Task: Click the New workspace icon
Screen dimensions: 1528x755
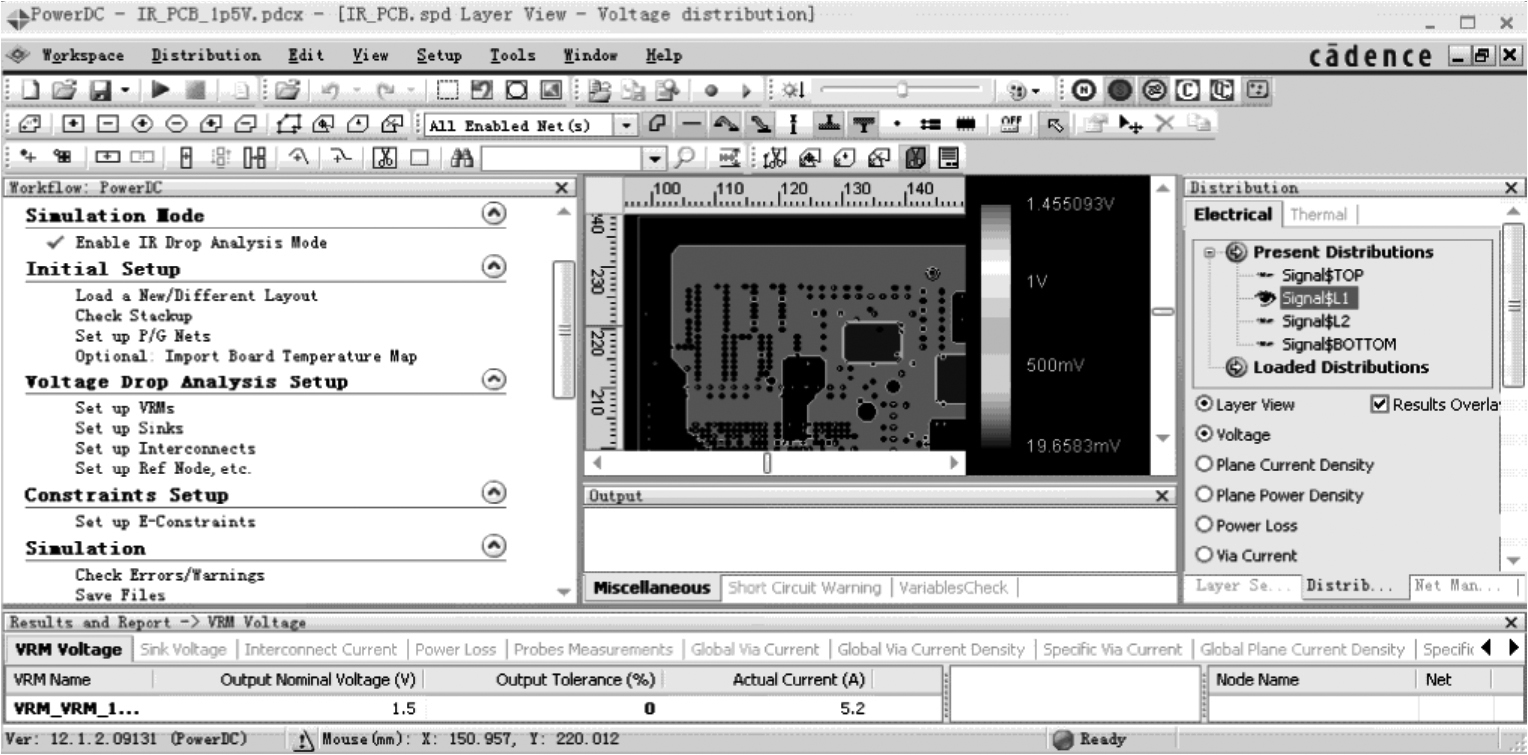Action: (31, 92)
